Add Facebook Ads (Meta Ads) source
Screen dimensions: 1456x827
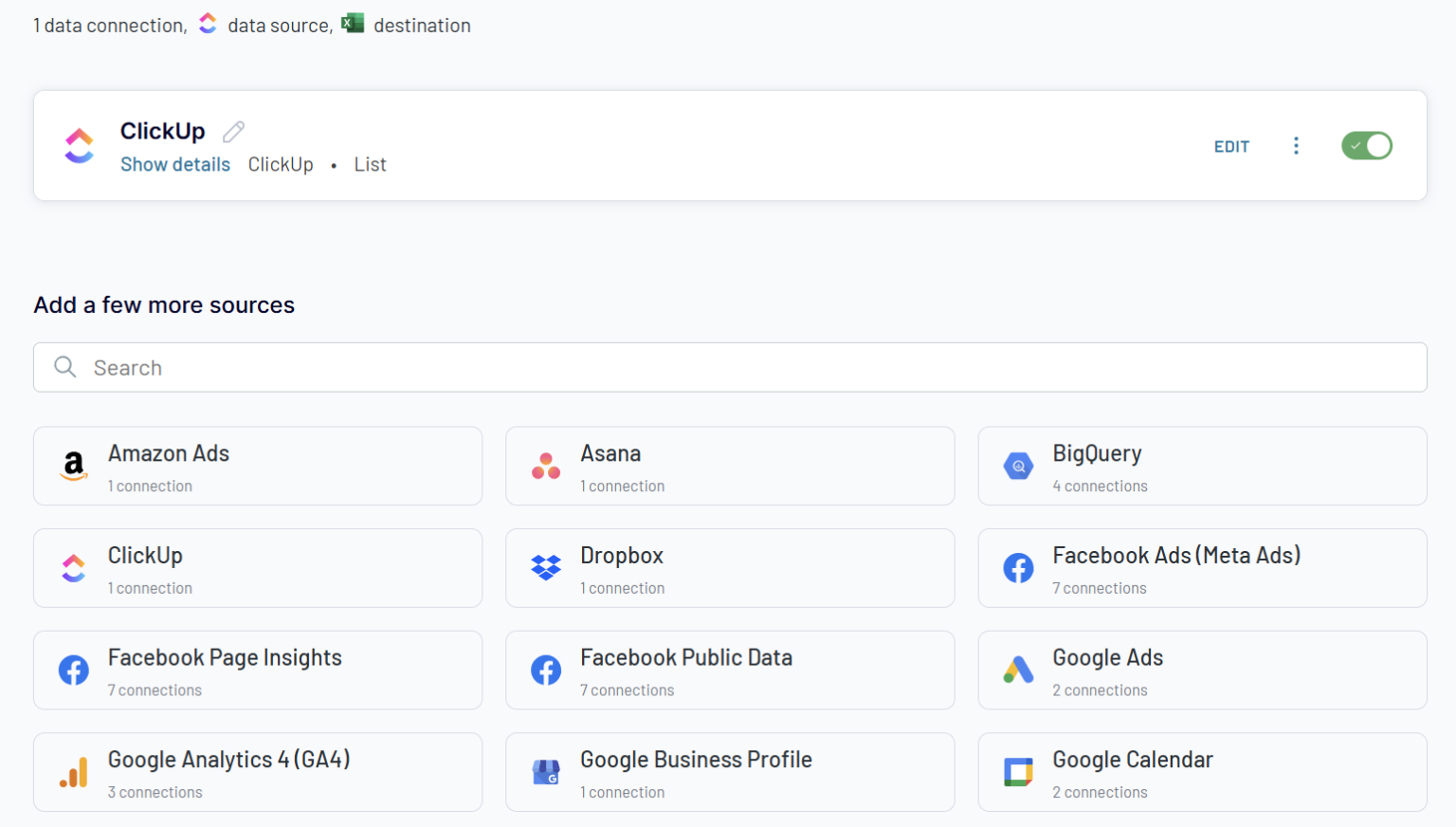(1202, 568)
